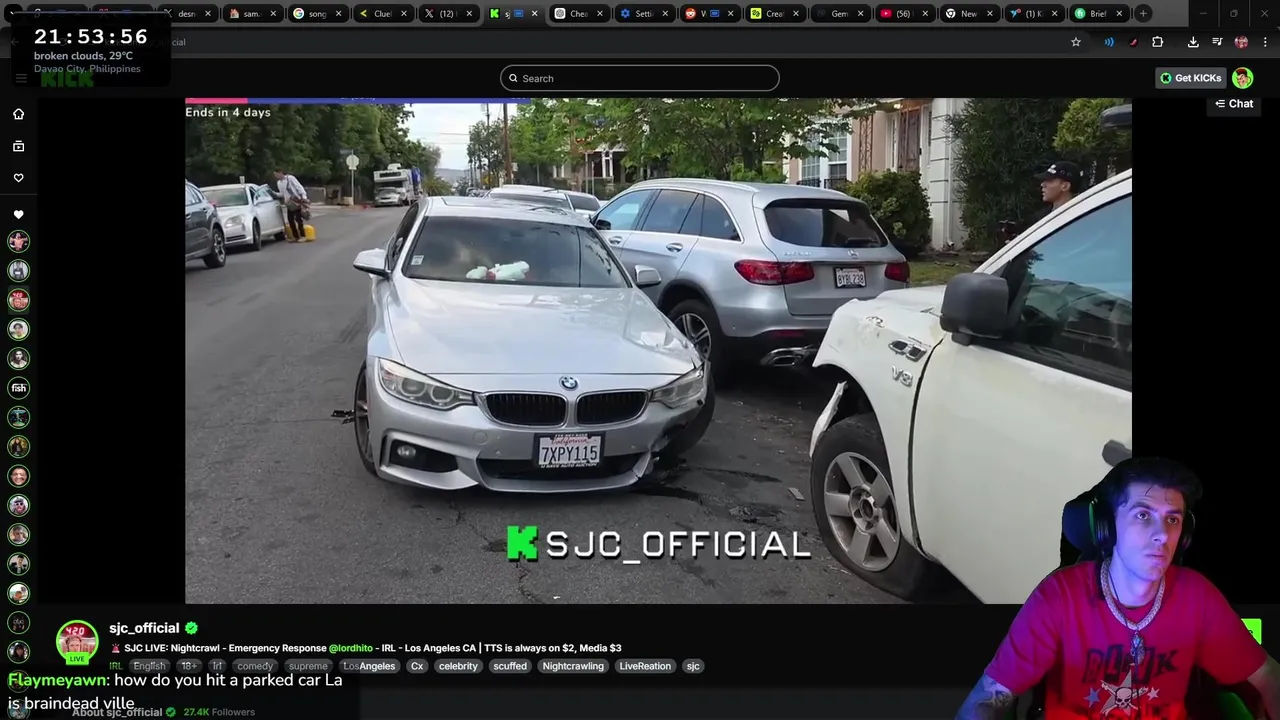Select the sjc tag
The height and width of the screenshot is (720, 1280).
(693, 666)
